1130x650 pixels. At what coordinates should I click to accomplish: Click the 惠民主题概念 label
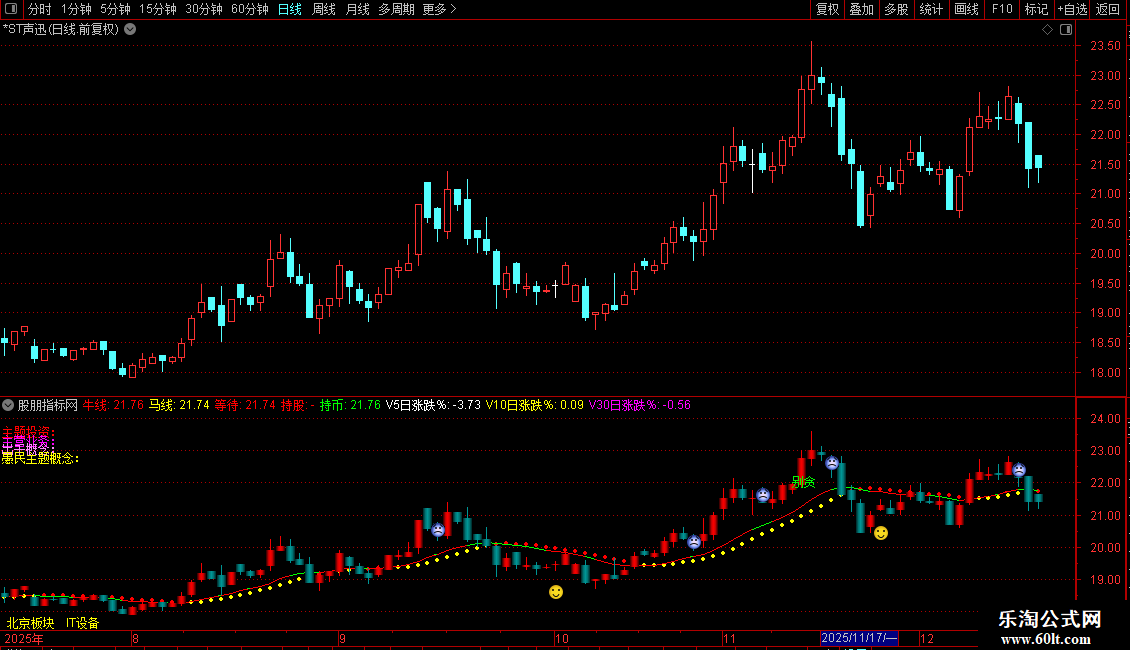40,458
